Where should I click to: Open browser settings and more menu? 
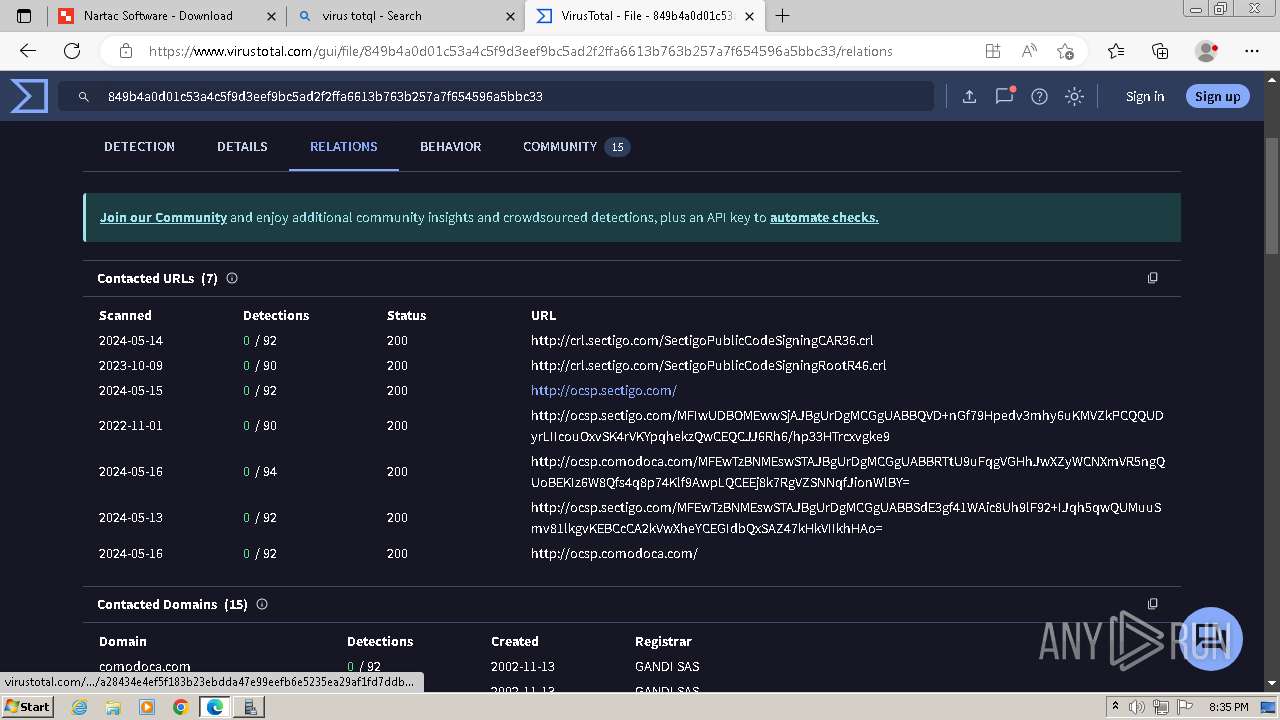pos(1251,51)
